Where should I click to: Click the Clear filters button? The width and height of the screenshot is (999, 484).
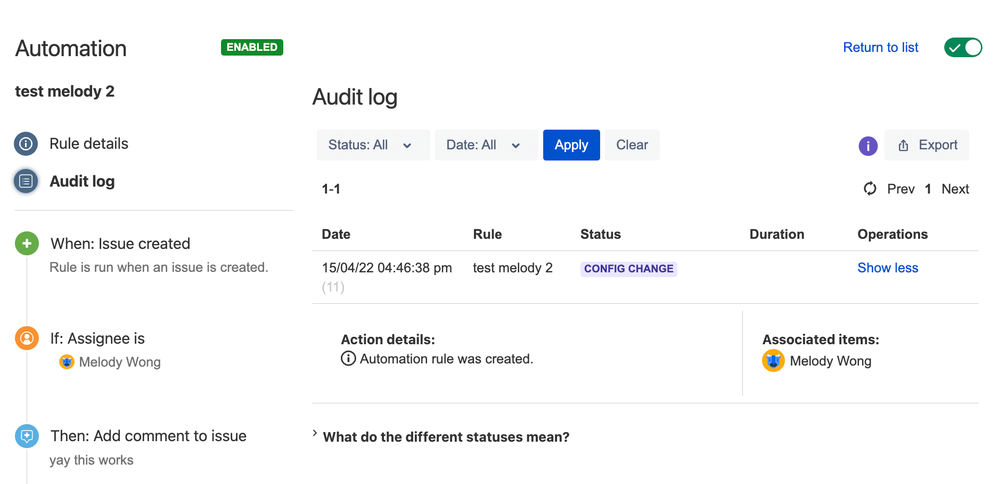click(x=632, y=145)
